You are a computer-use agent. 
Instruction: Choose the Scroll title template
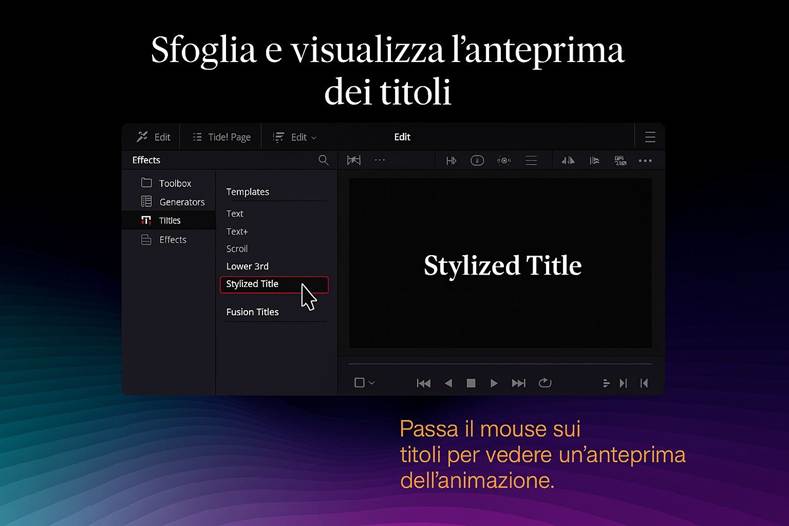(237, 249)
